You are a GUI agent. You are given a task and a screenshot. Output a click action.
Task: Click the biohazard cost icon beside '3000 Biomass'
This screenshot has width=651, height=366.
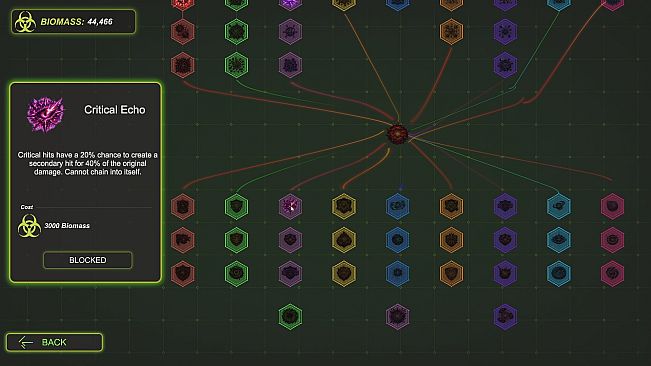pos(29,226)
